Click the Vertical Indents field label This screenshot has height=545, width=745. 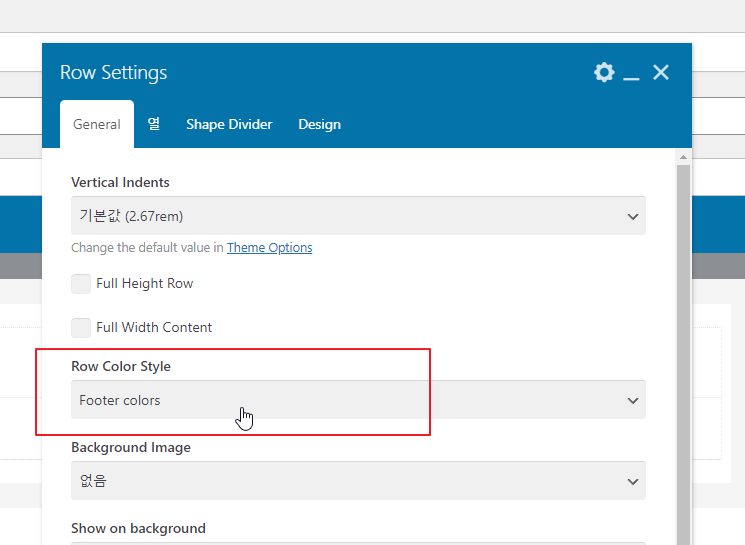120,183
